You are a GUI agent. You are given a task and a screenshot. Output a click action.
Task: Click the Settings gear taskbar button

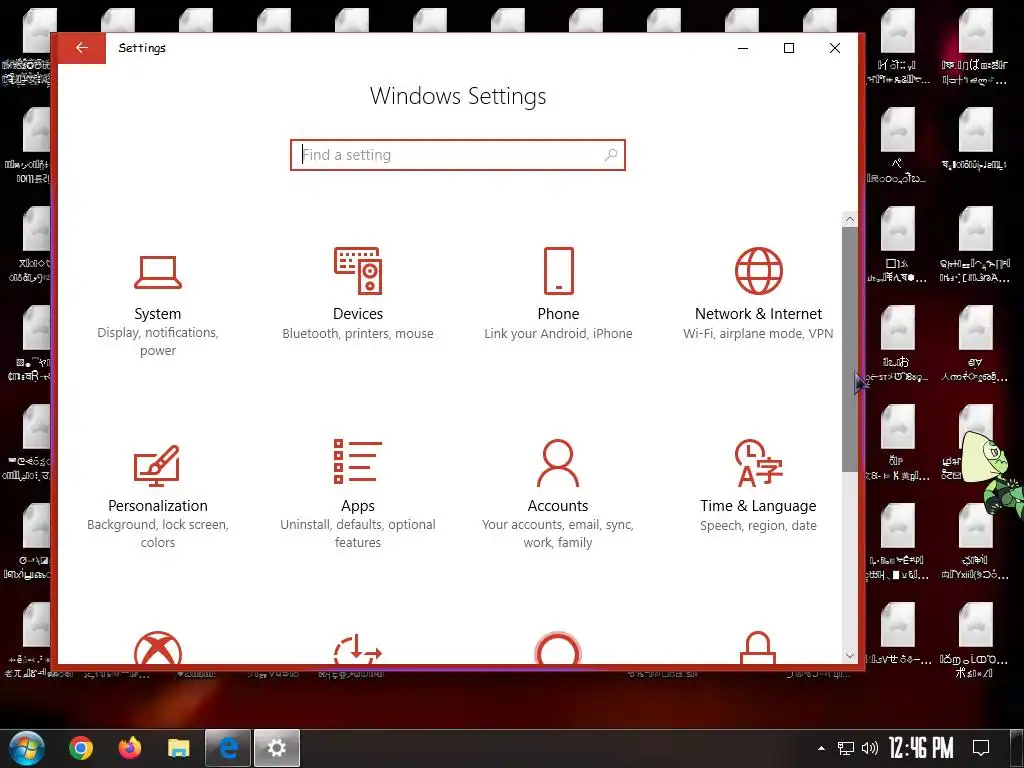tap(277, 748)
